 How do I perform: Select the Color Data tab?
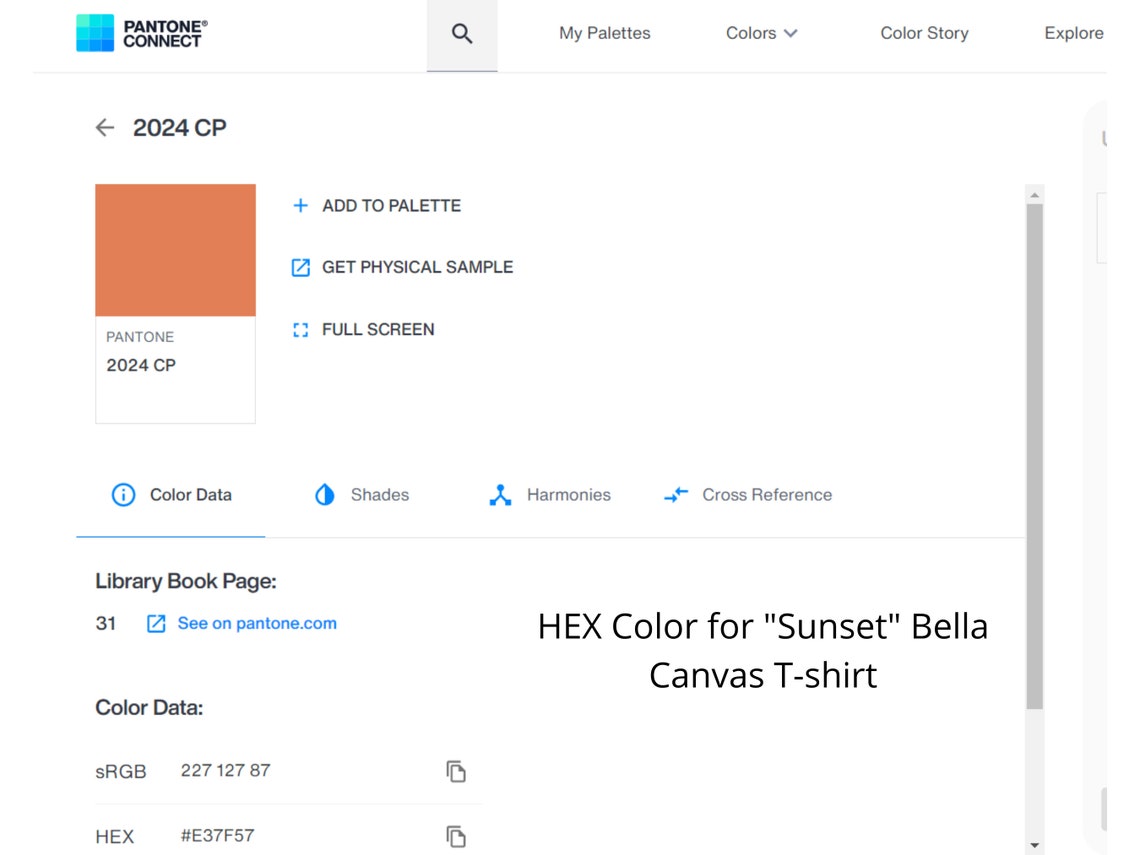click(190, 494)
